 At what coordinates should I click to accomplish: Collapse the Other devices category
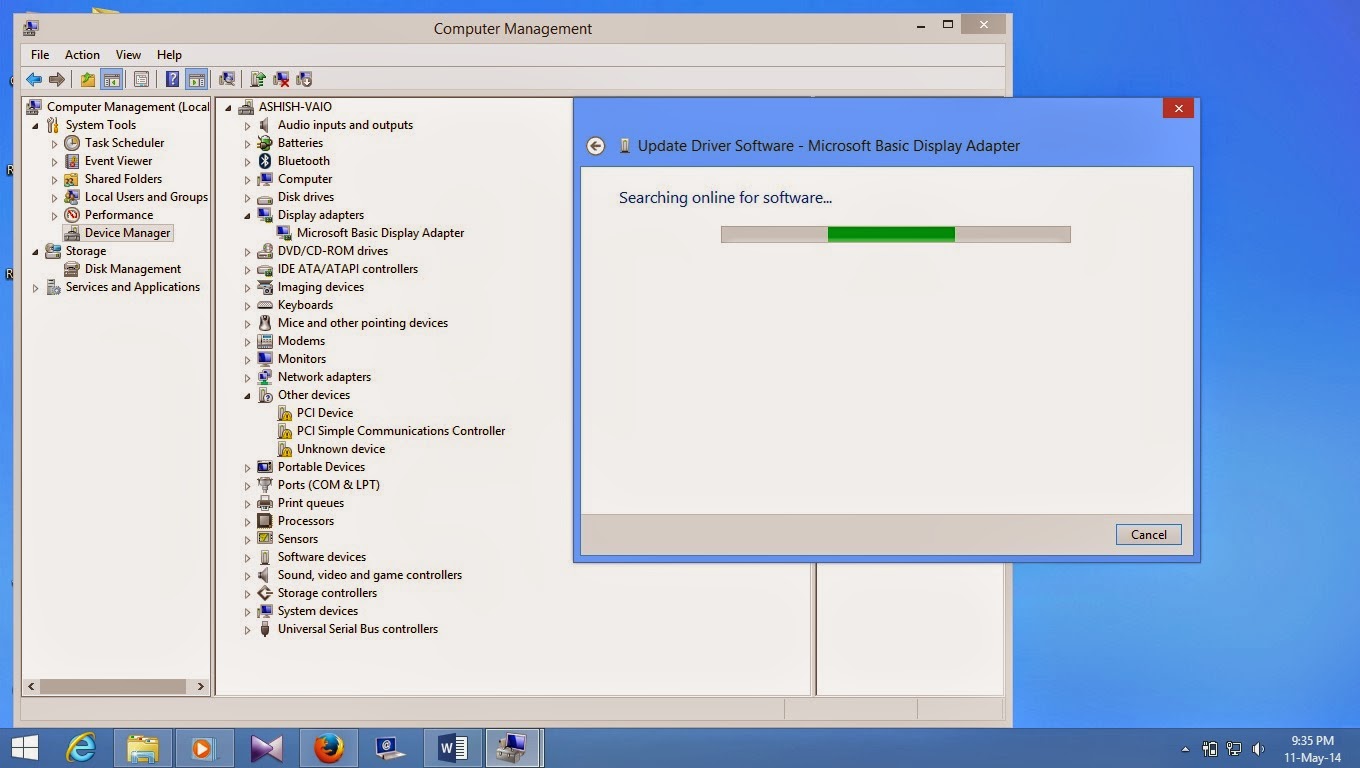pos(247,395)
